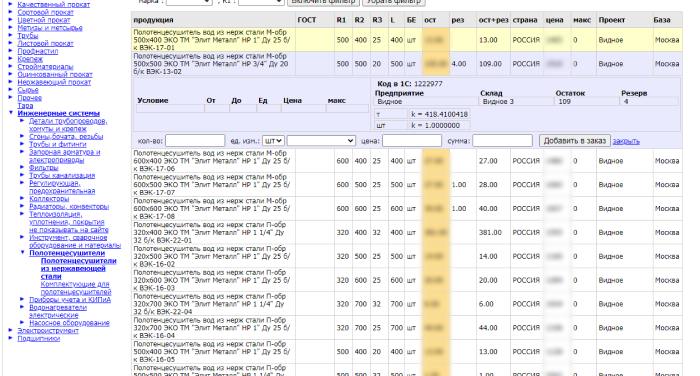The image size is (700, 376).
Task: Expand the Электроинструмент arrow icon
Action: click(11, 330)
